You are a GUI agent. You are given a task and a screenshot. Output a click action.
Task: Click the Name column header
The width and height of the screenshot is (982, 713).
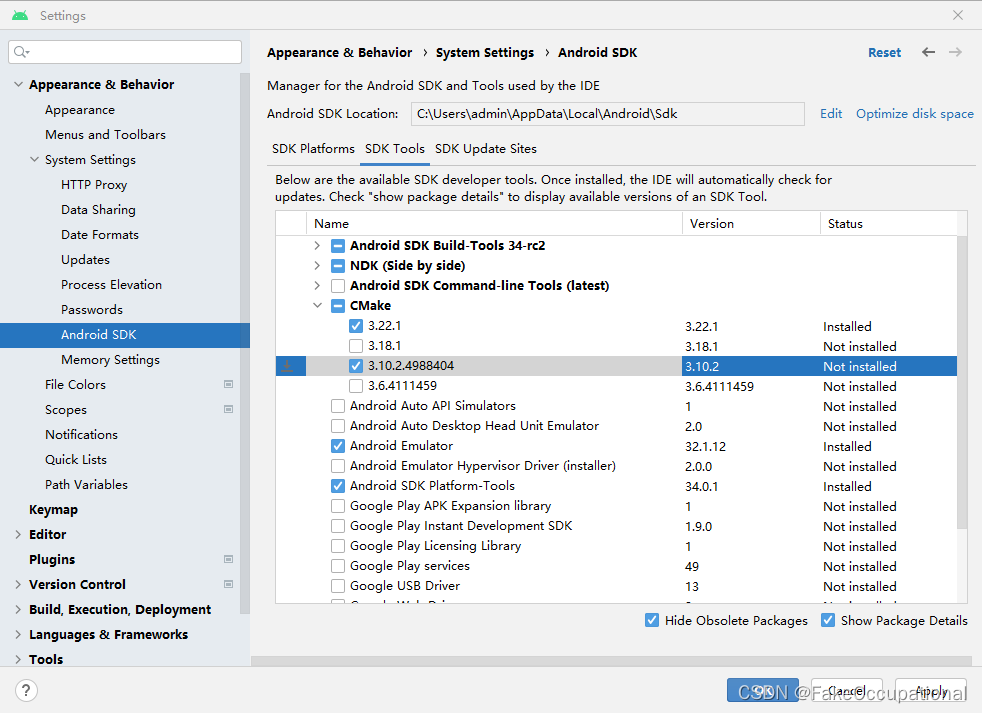494,224
